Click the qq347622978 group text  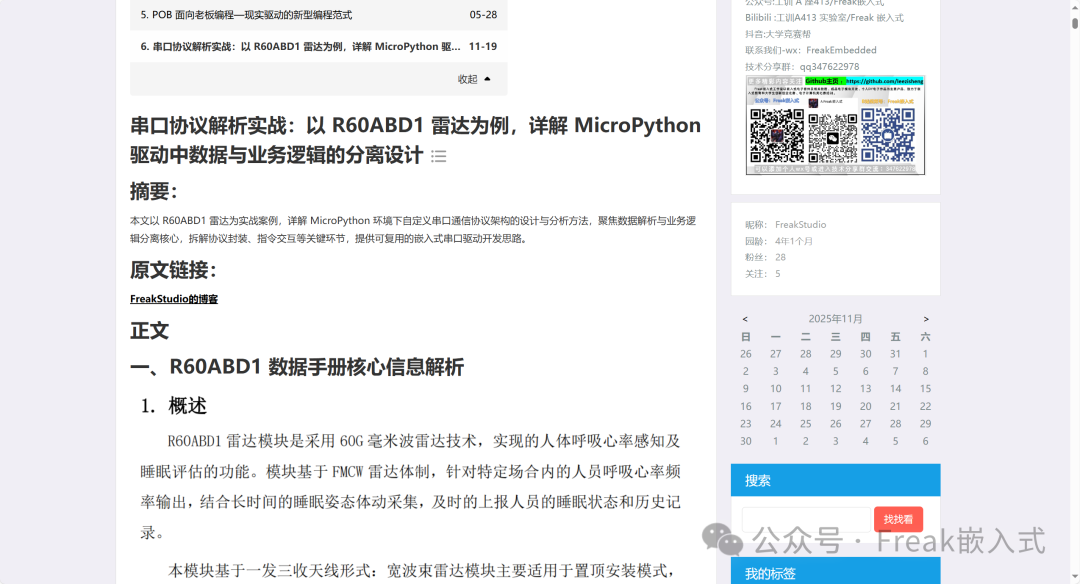click(x=829, y=67)
